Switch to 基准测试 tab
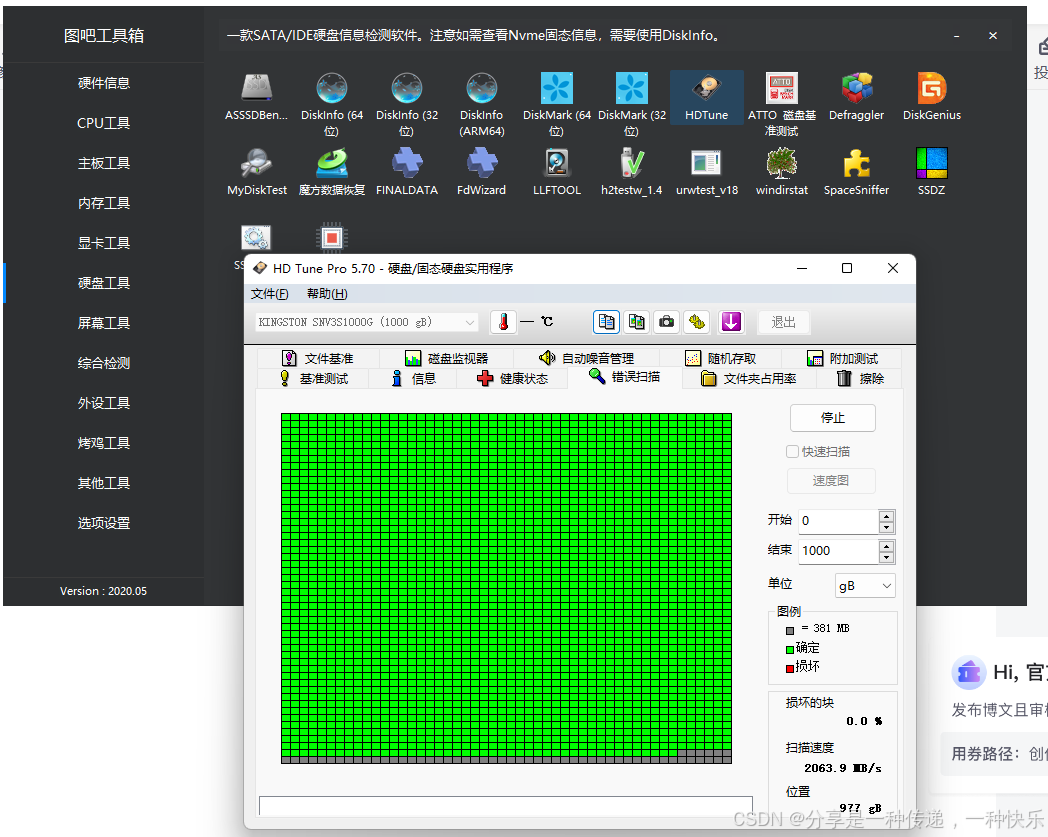 pyautogui.click(x=314, y=378)
